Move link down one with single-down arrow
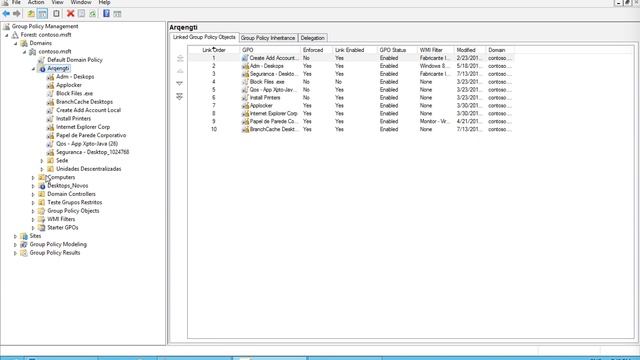Image resolution: width=640 pixels, height=360 pixels. coord(180,83)
